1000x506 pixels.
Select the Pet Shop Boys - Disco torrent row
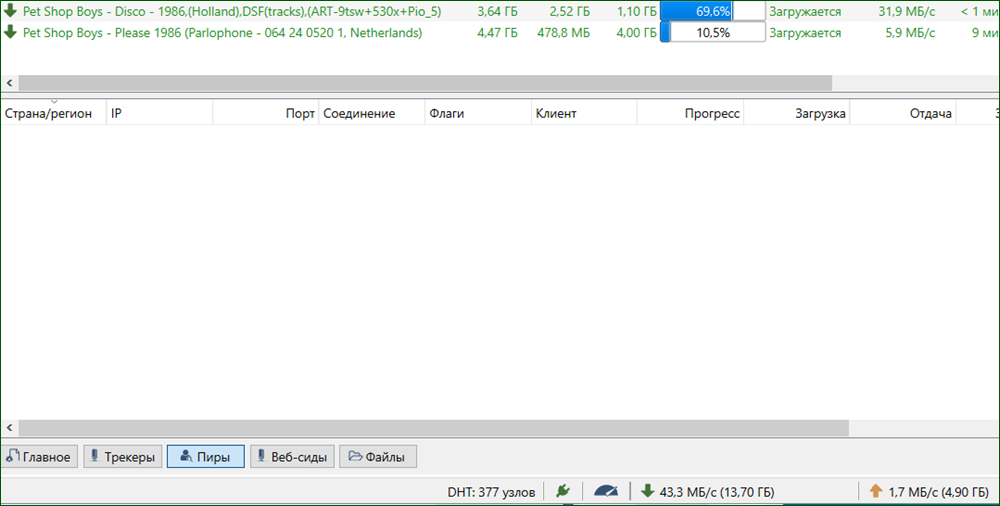click(500, 11)
